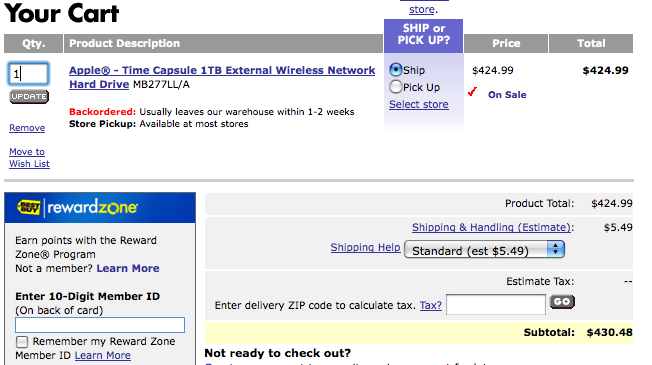Screen dimensions: 652x365
Task: Click Learn More beside Not a member
Action: click(x=128, y=269)
